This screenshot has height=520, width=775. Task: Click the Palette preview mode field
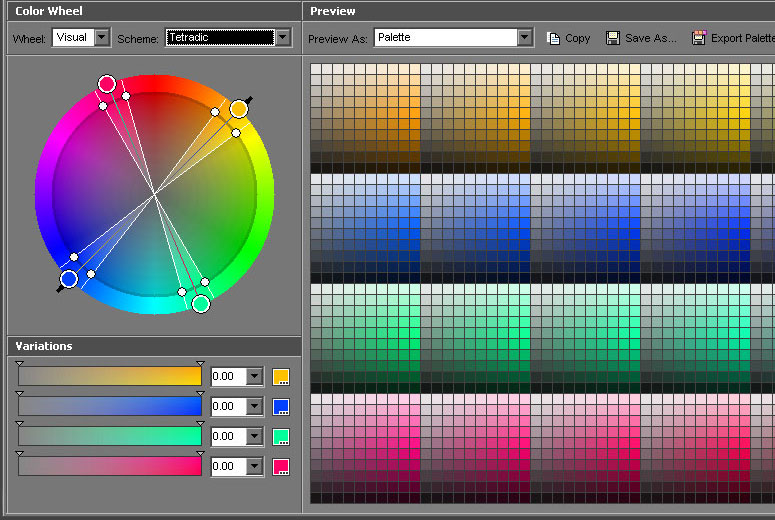(446, 37)
